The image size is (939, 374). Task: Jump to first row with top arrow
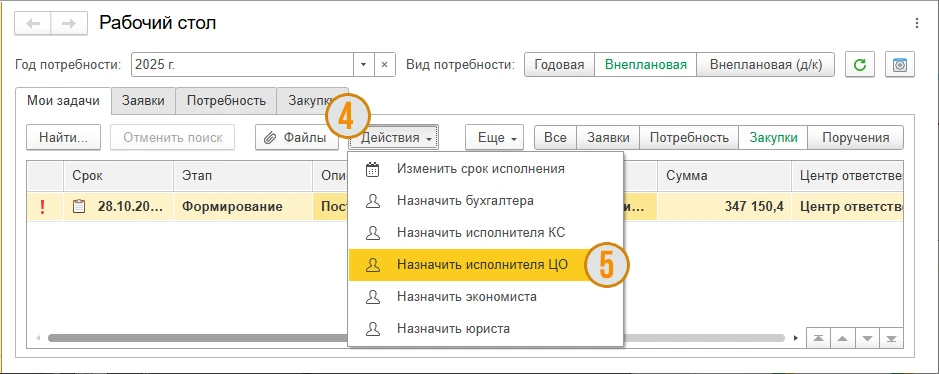(x=819, y=338)
